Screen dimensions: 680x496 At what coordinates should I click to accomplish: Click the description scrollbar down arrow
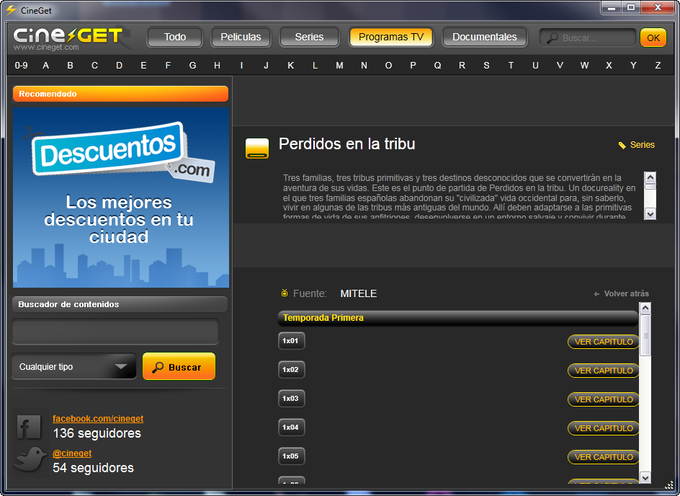[x=650, y=214]
